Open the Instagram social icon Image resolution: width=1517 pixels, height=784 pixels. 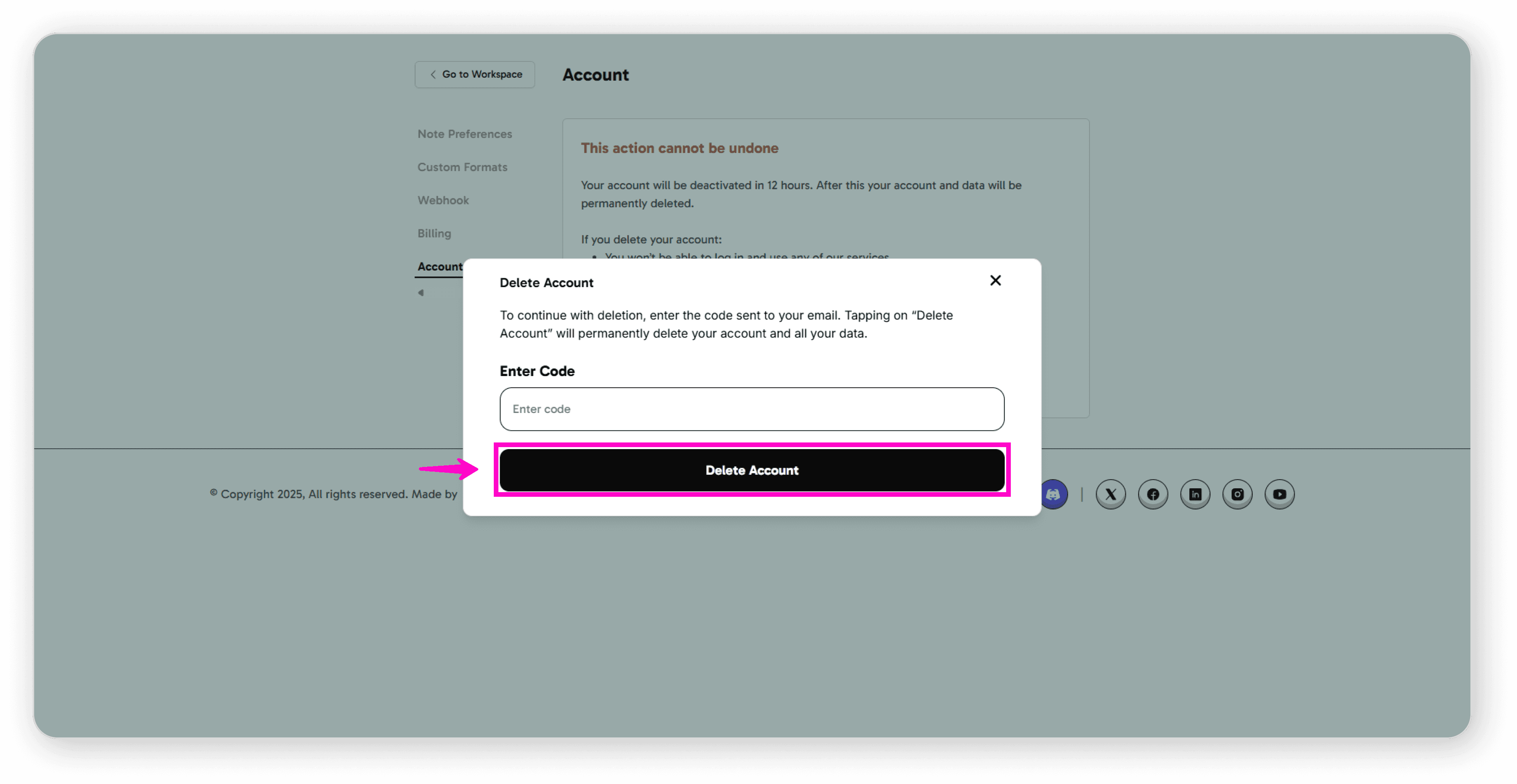click(x=1237, y=494)
